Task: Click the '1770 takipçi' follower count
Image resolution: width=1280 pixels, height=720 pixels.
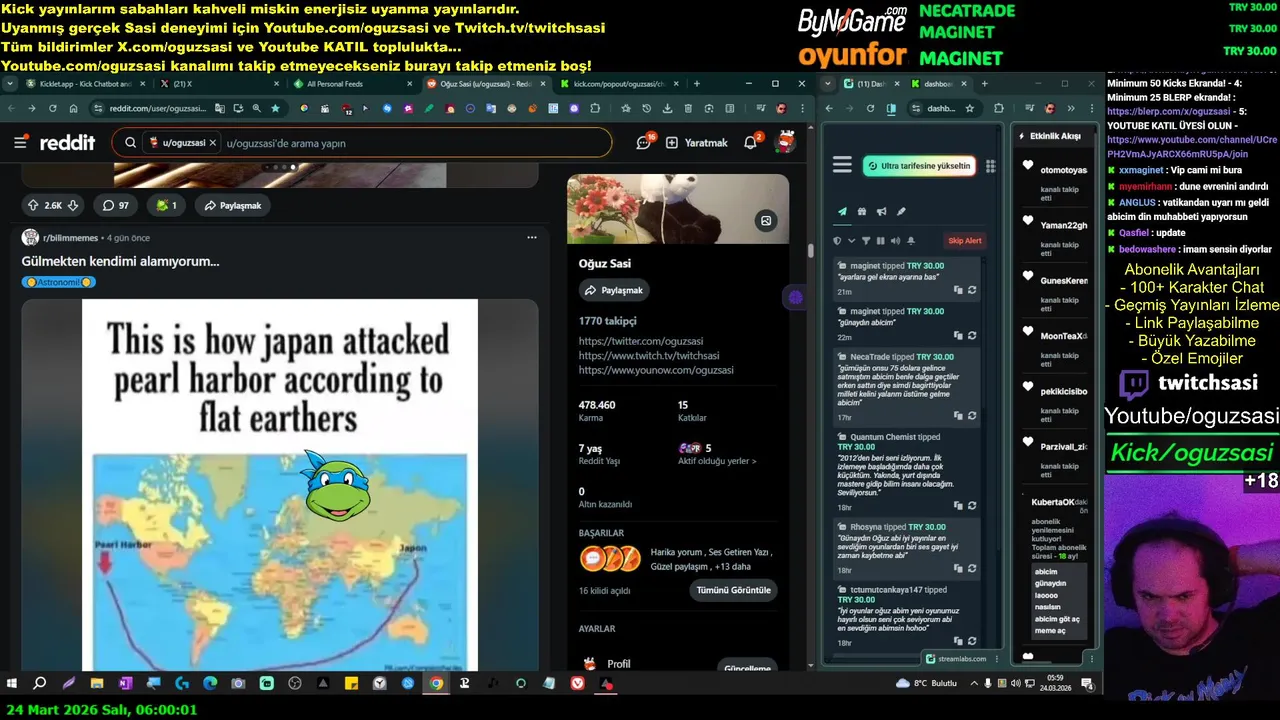Action: 607,321
